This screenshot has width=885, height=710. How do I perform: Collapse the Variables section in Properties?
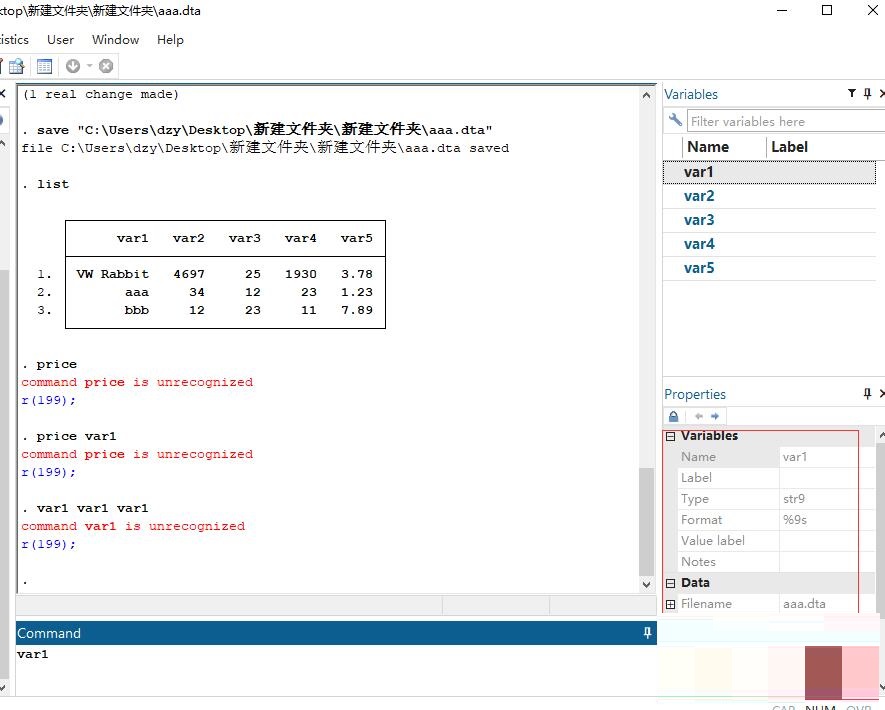pos(671,436)
